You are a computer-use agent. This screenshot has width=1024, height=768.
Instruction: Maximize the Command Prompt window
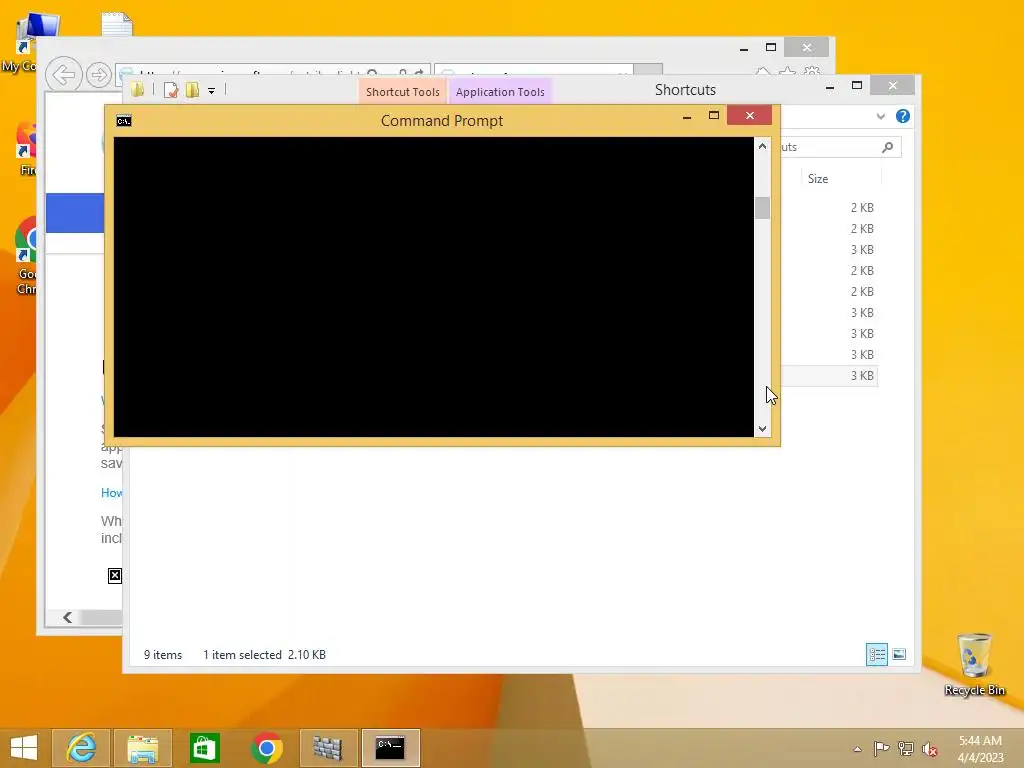714,116
